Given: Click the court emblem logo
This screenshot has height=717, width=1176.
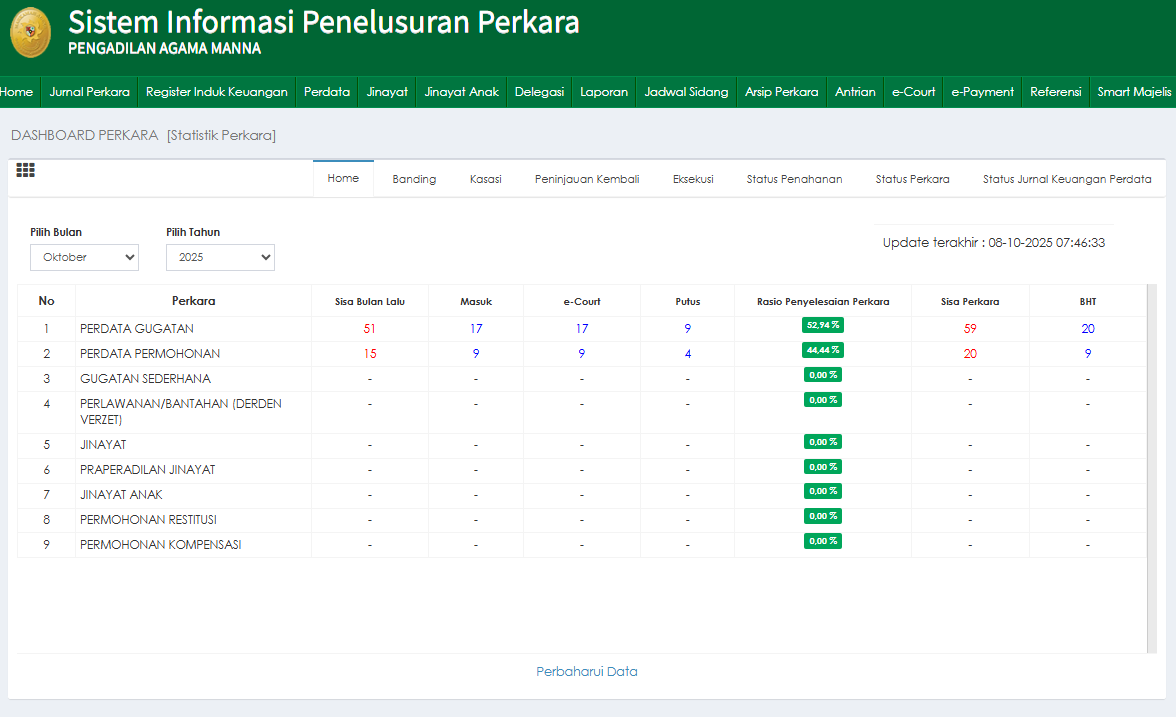Looking at the screenshot, I should [x=30, y=32].
